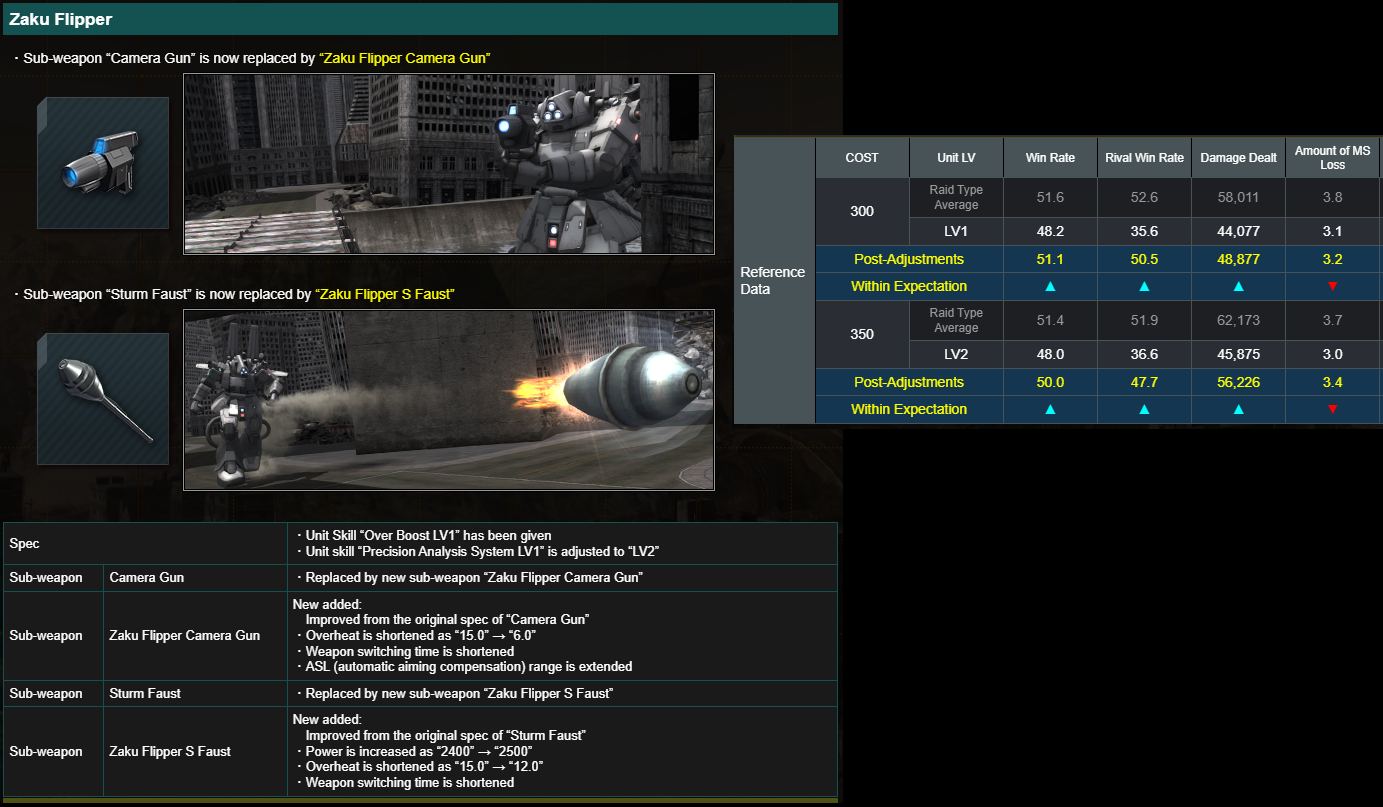Click the LV1 unit level cell

[956, 231]
